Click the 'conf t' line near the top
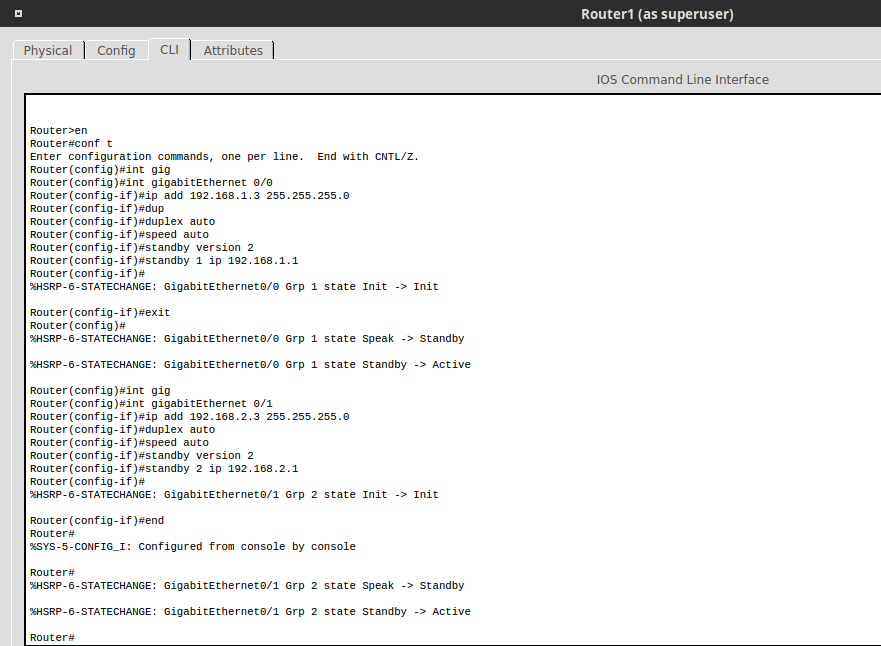The width and height of the screenshot is (881, 646). coord(70,143)
